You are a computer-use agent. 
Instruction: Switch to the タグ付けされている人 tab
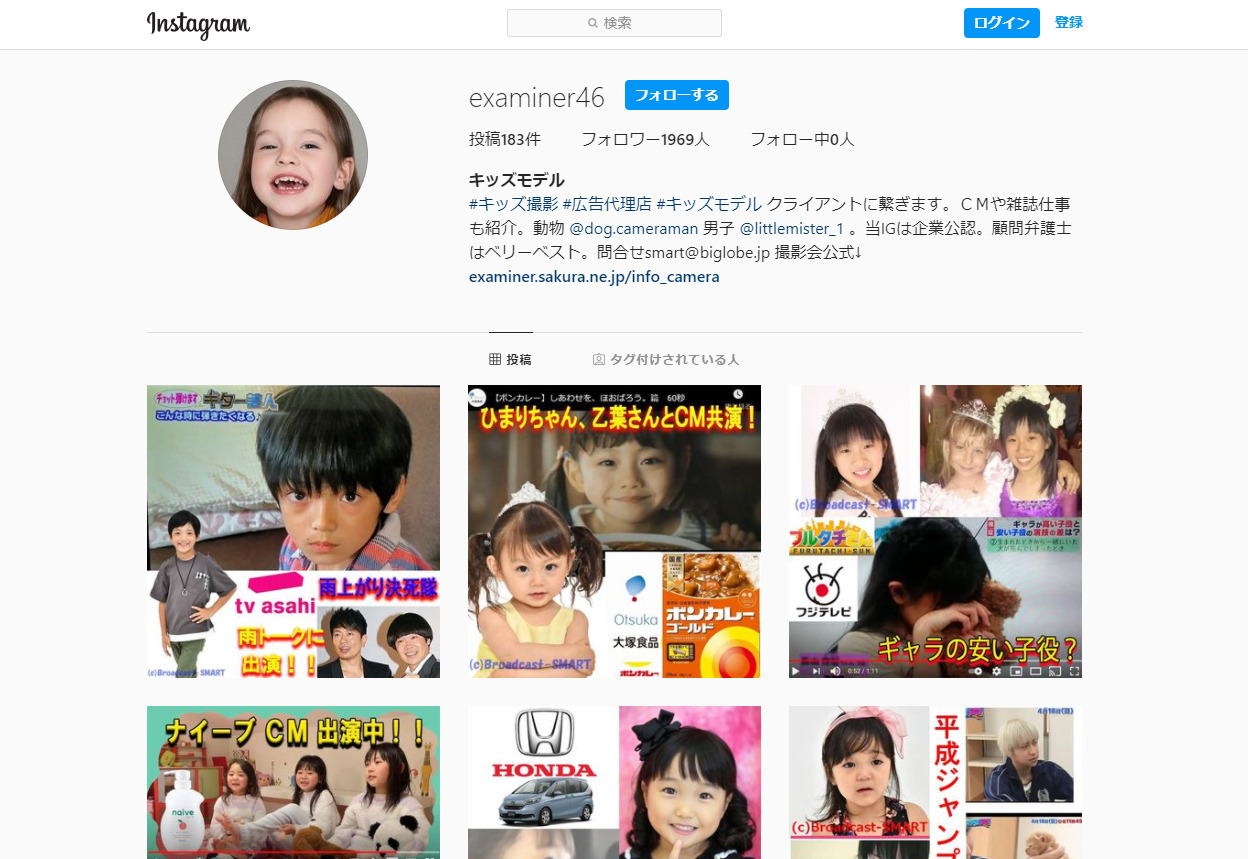(666, 359)
